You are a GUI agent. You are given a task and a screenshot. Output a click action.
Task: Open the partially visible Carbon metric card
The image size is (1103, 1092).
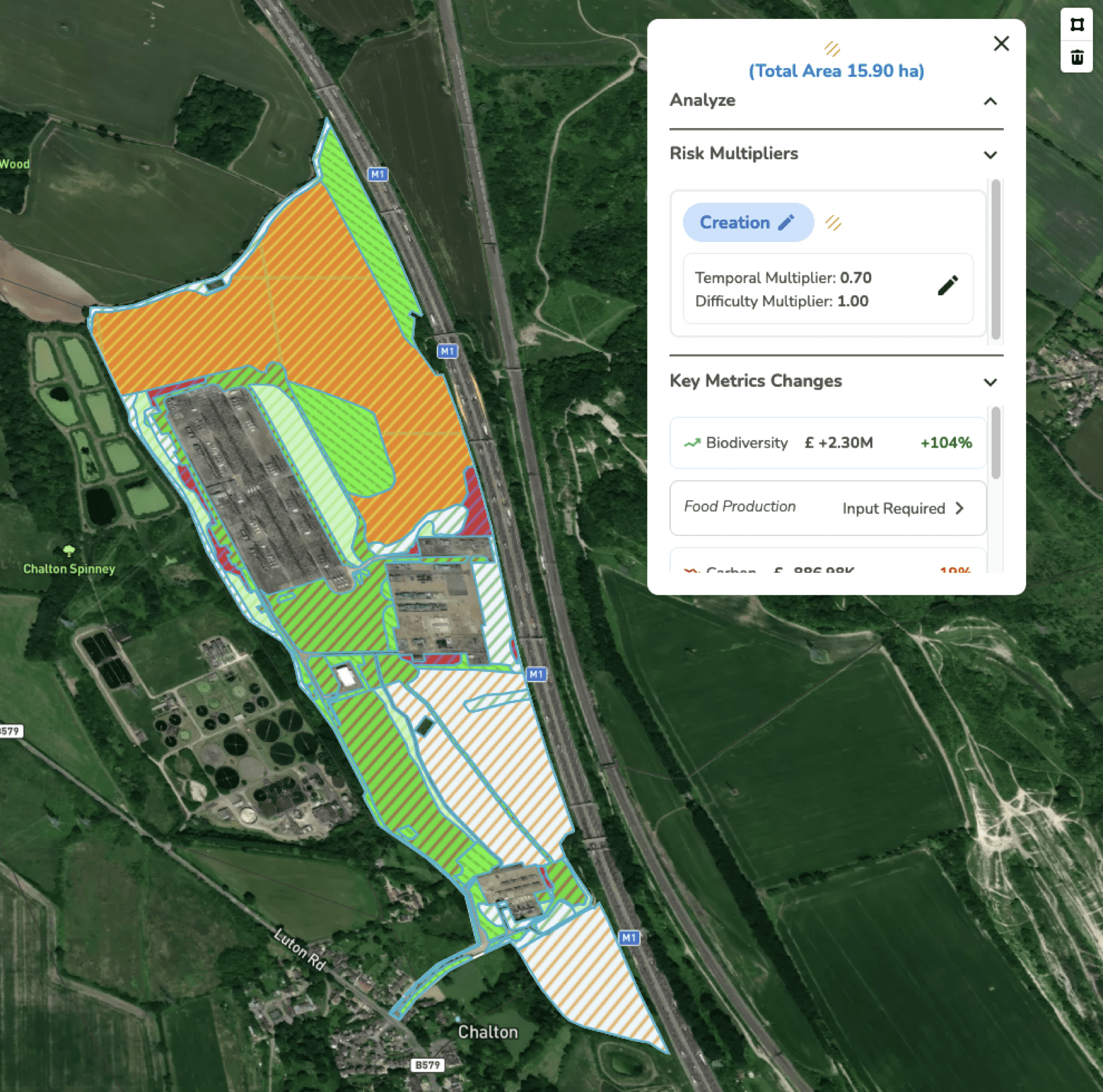coord(827,565)
